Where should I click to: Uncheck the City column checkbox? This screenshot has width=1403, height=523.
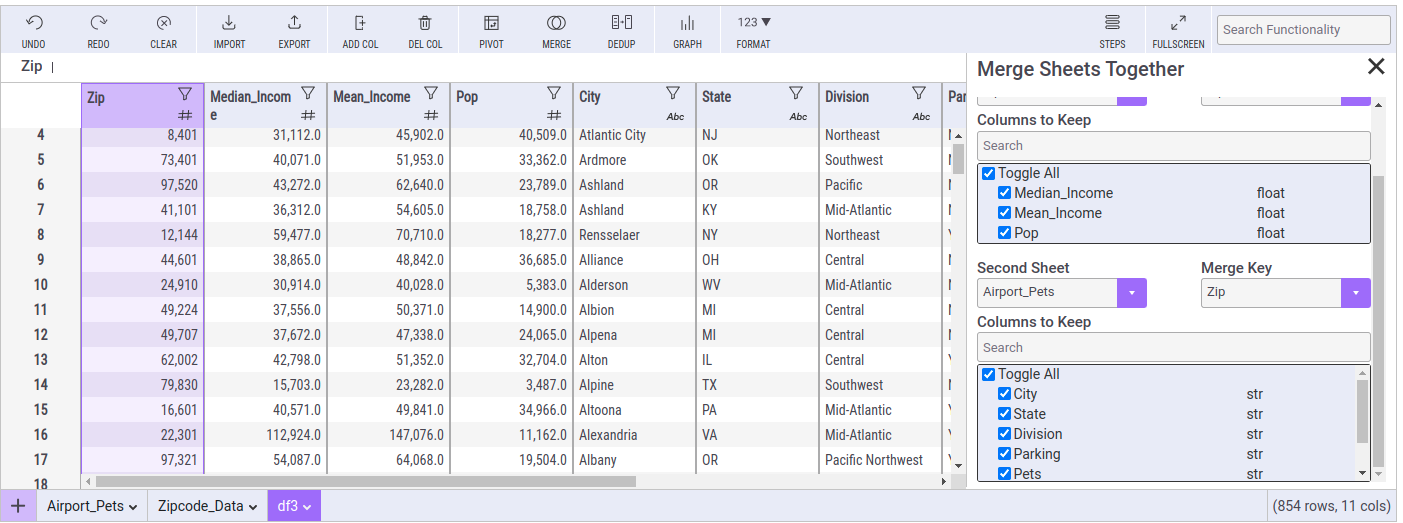(x=1005, y=394)
